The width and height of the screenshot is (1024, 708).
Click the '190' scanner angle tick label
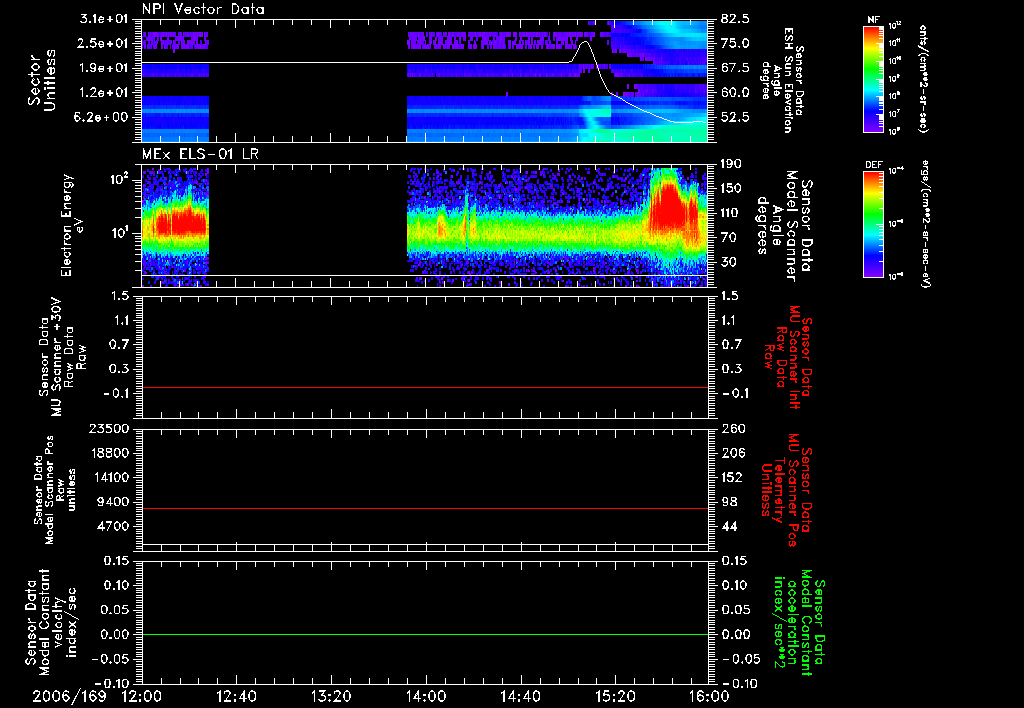click(733, 164)
